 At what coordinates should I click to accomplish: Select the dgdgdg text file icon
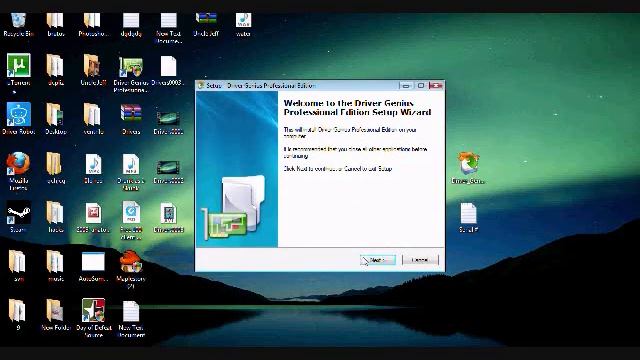pyautogui.click(x=131, y=24)
